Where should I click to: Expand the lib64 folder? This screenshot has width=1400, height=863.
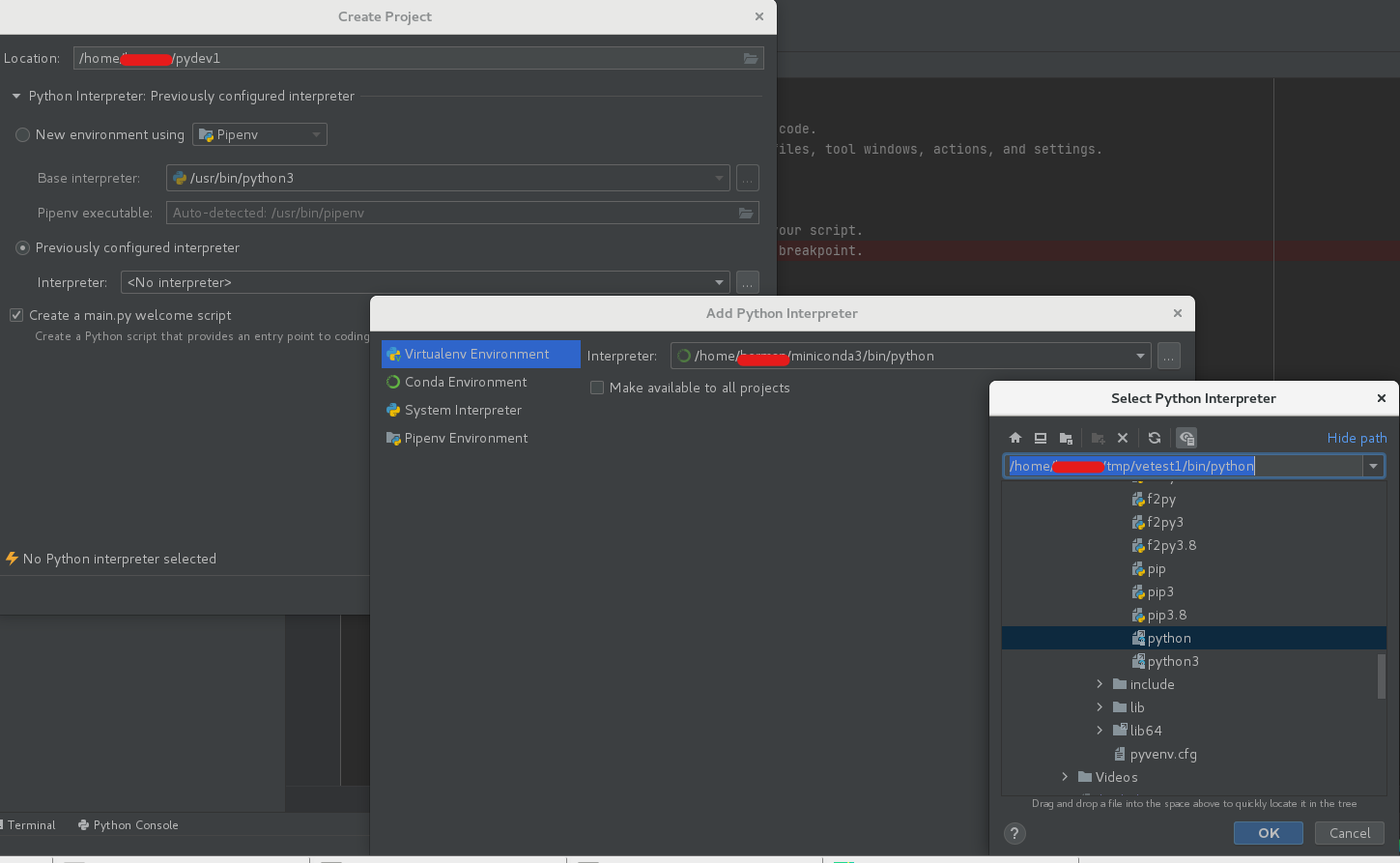1100,731
